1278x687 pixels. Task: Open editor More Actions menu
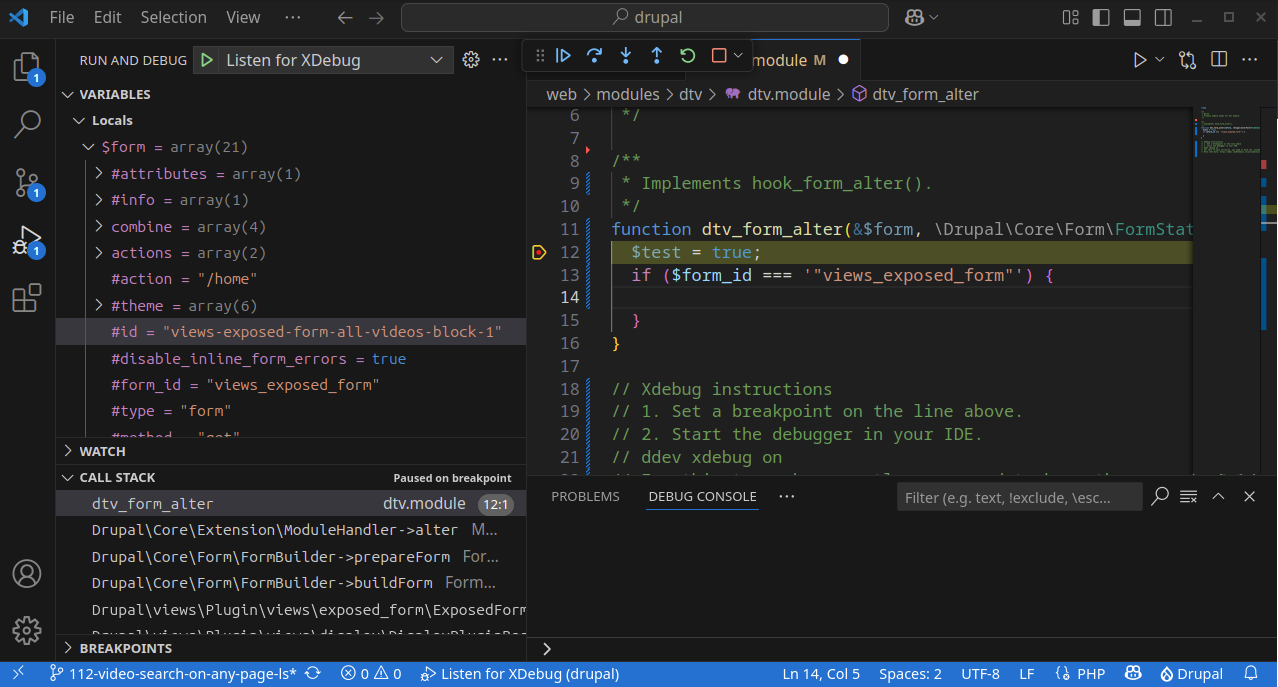pyautogui.click(x=1249, y=60)
